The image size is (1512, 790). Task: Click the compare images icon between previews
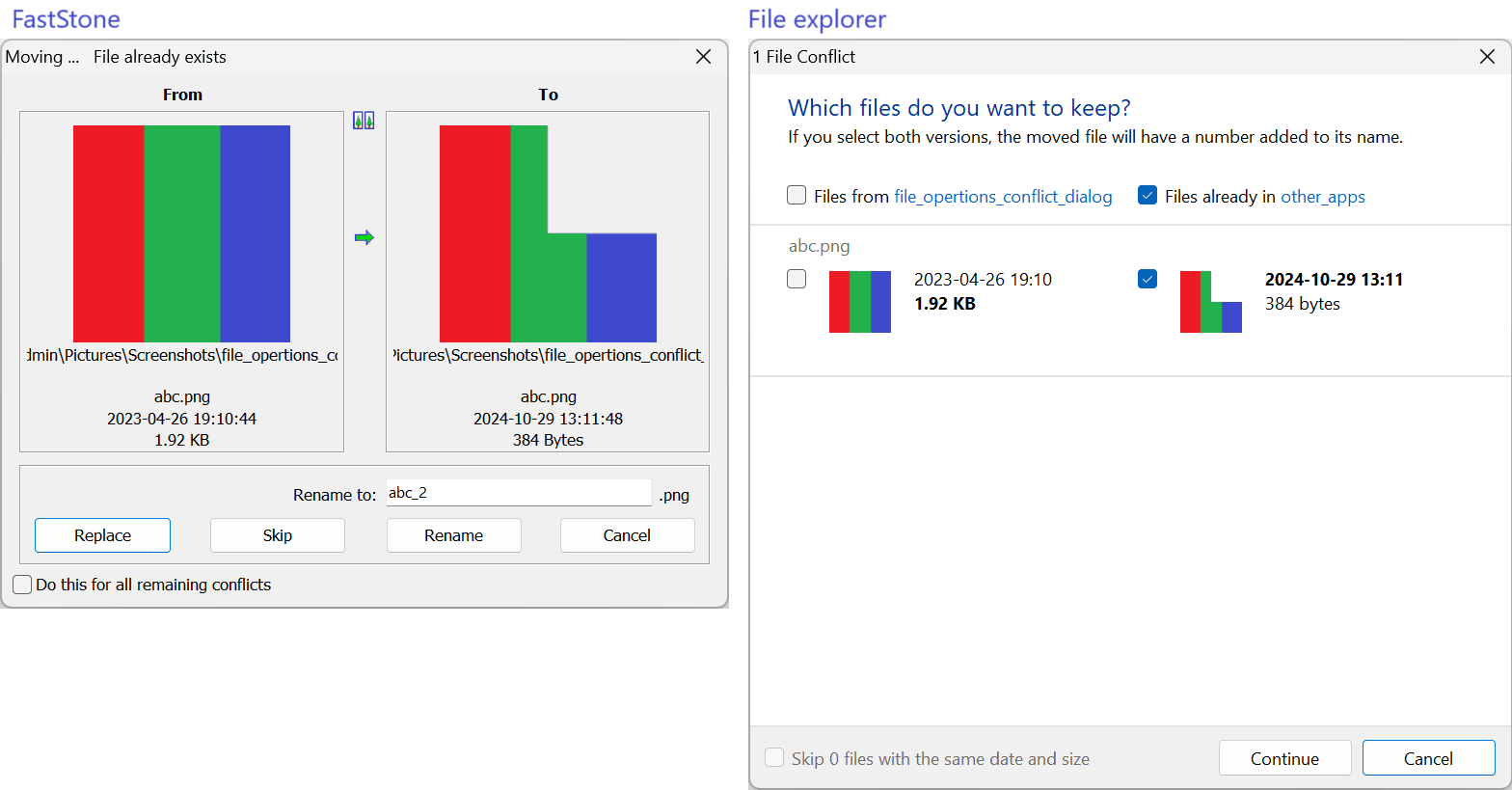(364, 121)
